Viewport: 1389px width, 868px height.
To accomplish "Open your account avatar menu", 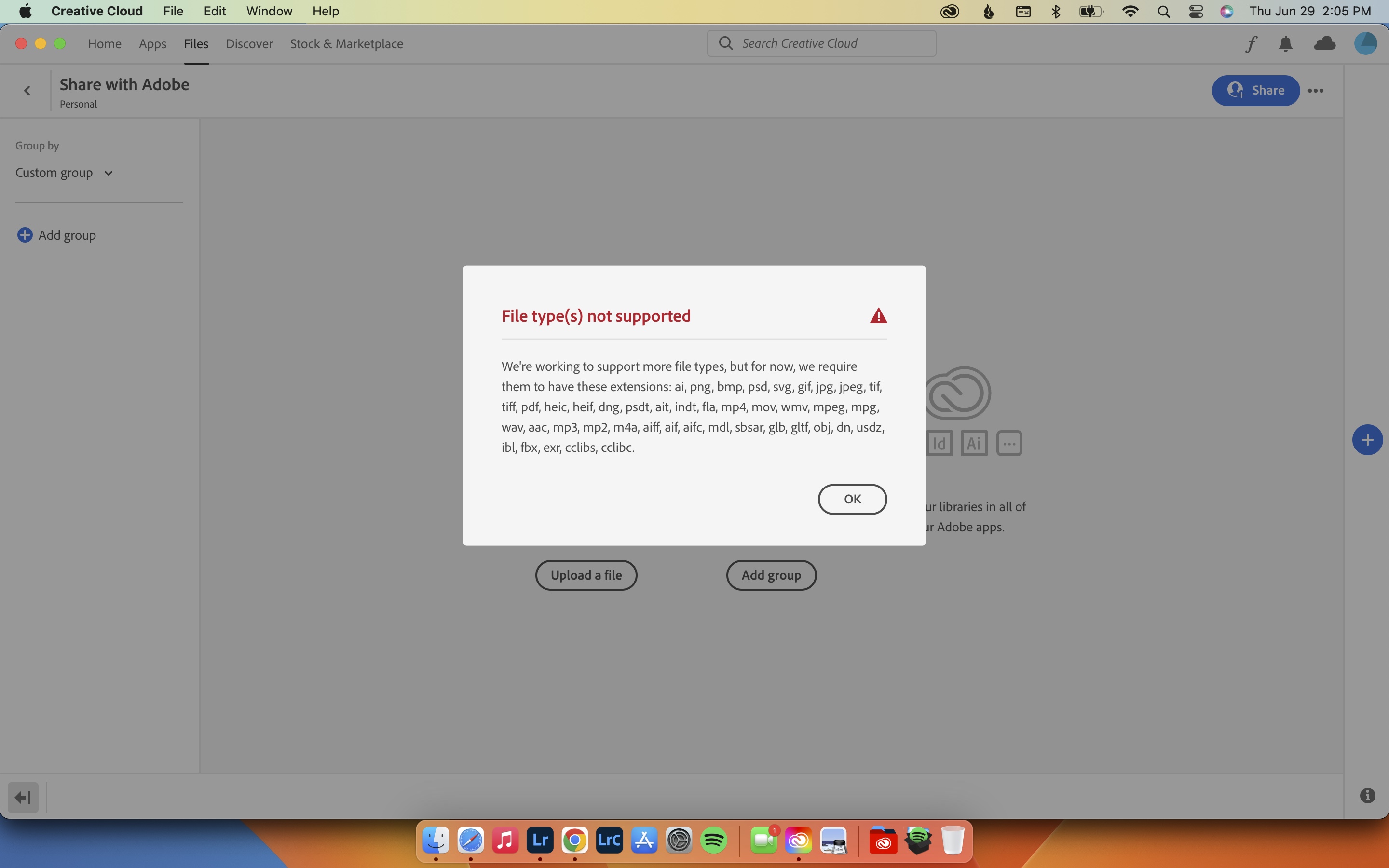I will 1367,43.
